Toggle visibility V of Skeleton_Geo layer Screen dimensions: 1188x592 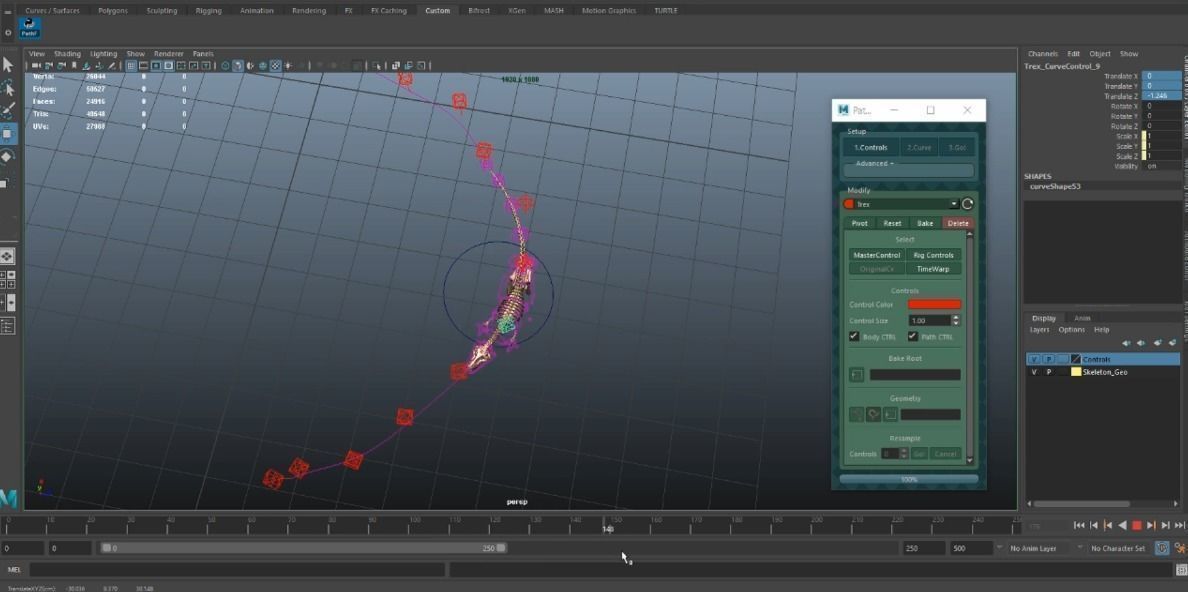(1034, 372)
